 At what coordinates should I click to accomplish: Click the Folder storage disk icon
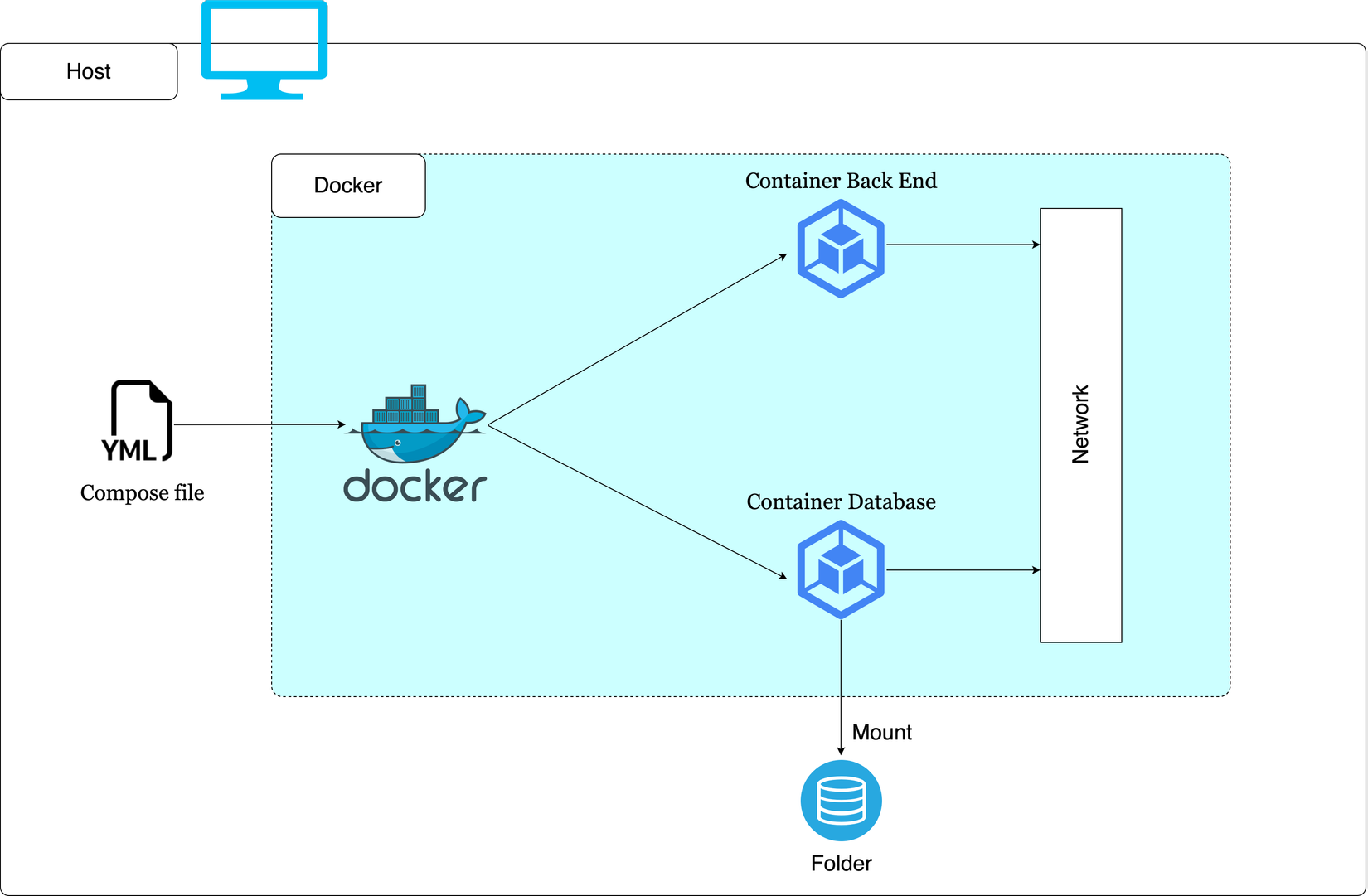point(841,801)
